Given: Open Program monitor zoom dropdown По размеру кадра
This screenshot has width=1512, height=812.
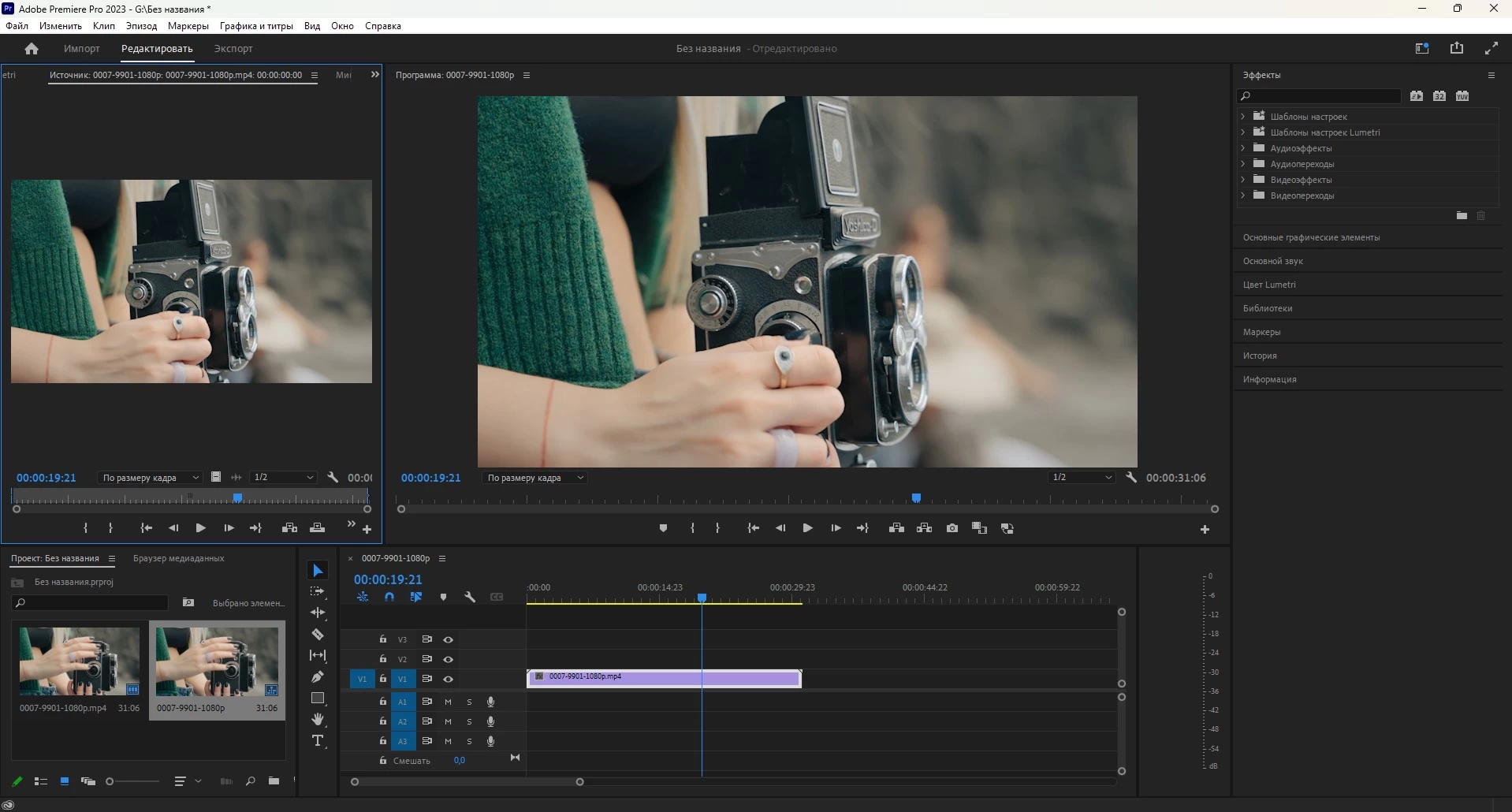Looking at the screenshot, I should click(534, 478).
